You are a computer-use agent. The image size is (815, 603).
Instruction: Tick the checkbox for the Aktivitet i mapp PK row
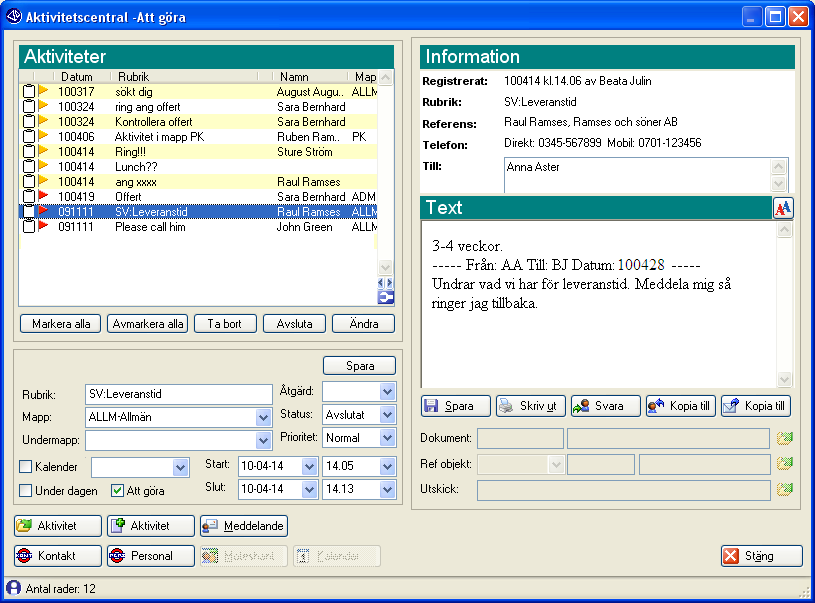pyautogui.click(x=29, y=137)
